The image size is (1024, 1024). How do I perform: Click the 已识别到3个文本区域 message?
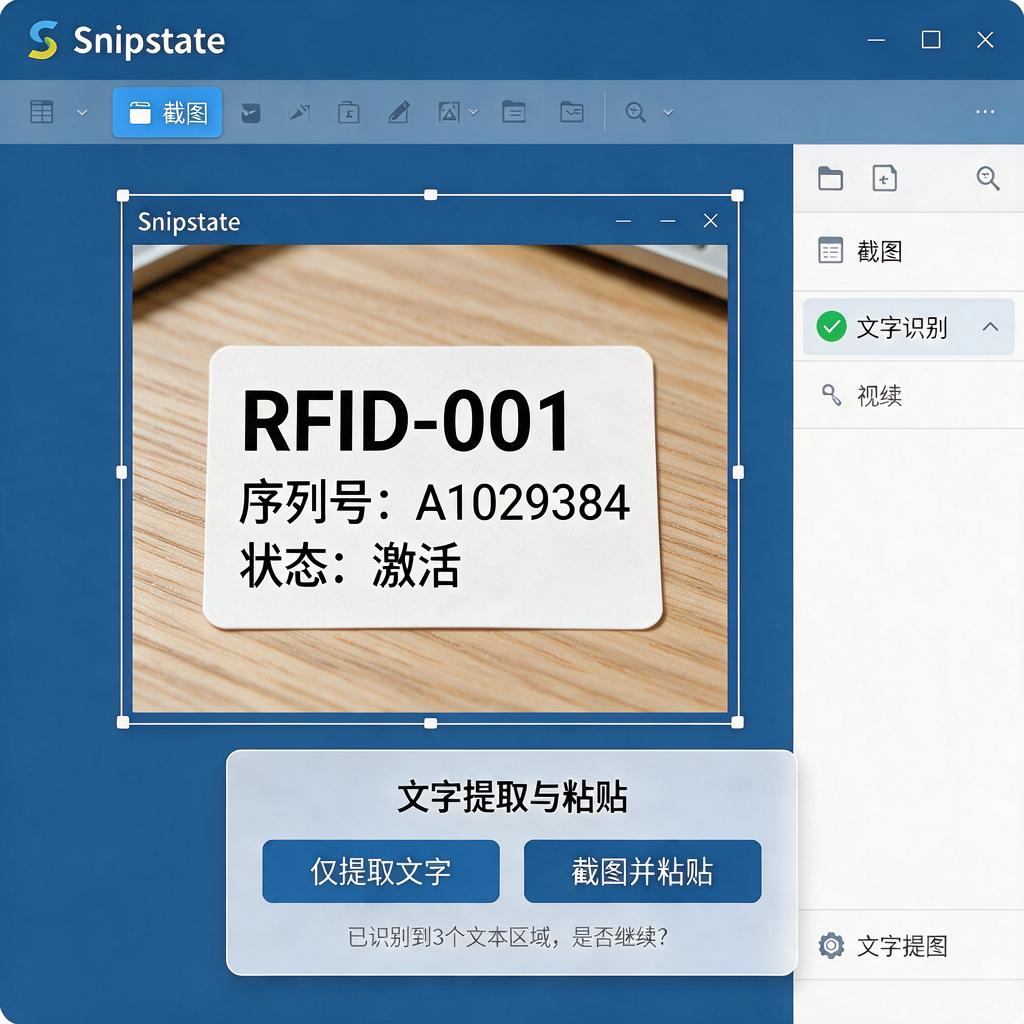click(x=508, y=937)
